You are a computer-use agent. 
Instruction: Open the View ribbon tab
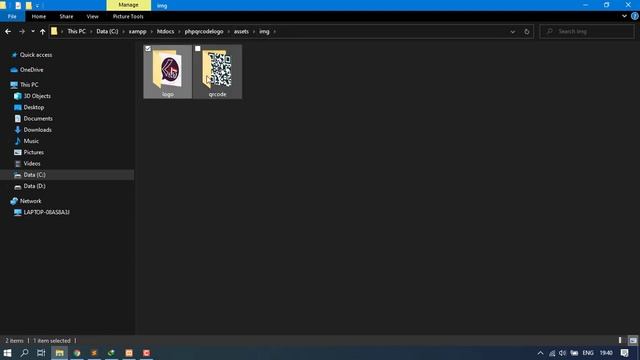[93, 16]
